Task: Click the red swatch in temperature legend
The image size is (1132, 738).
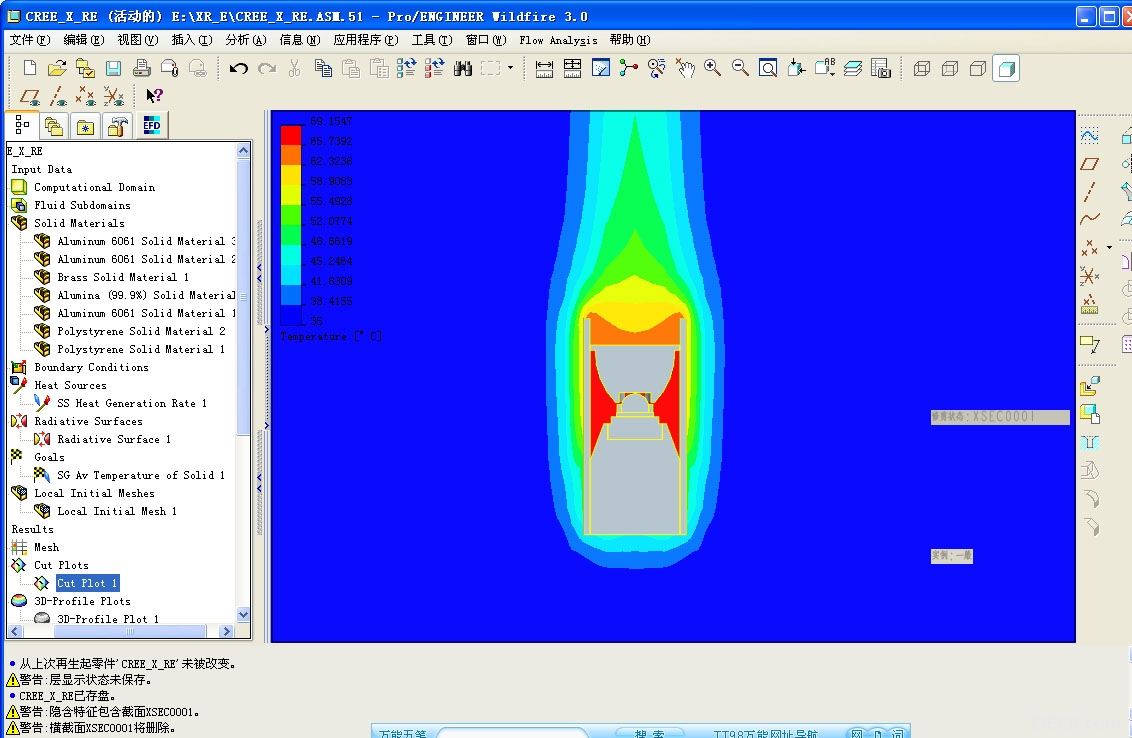Action: (291, 135)
